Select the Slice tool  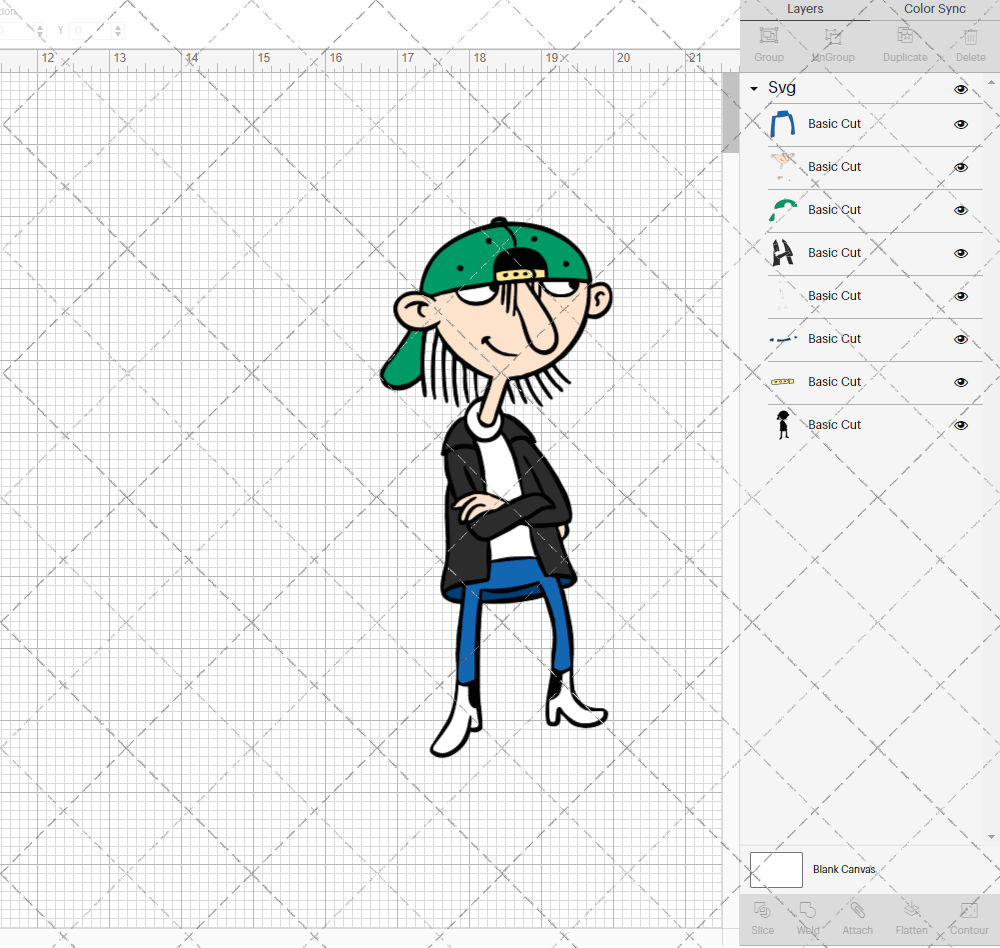pyautogui.click(x=761, y=910)
